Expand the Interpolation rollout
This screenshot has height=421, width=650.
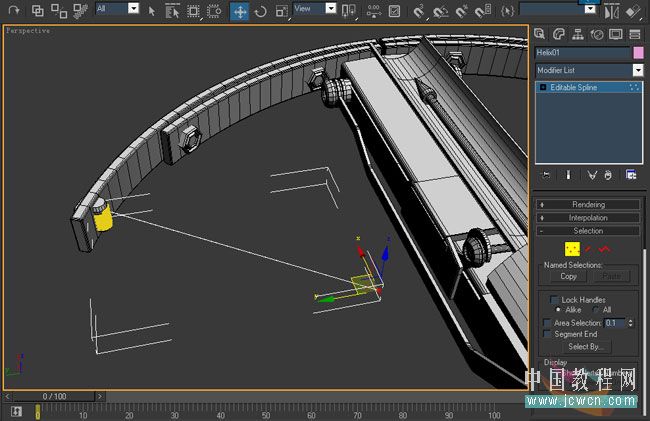[588, 218]
